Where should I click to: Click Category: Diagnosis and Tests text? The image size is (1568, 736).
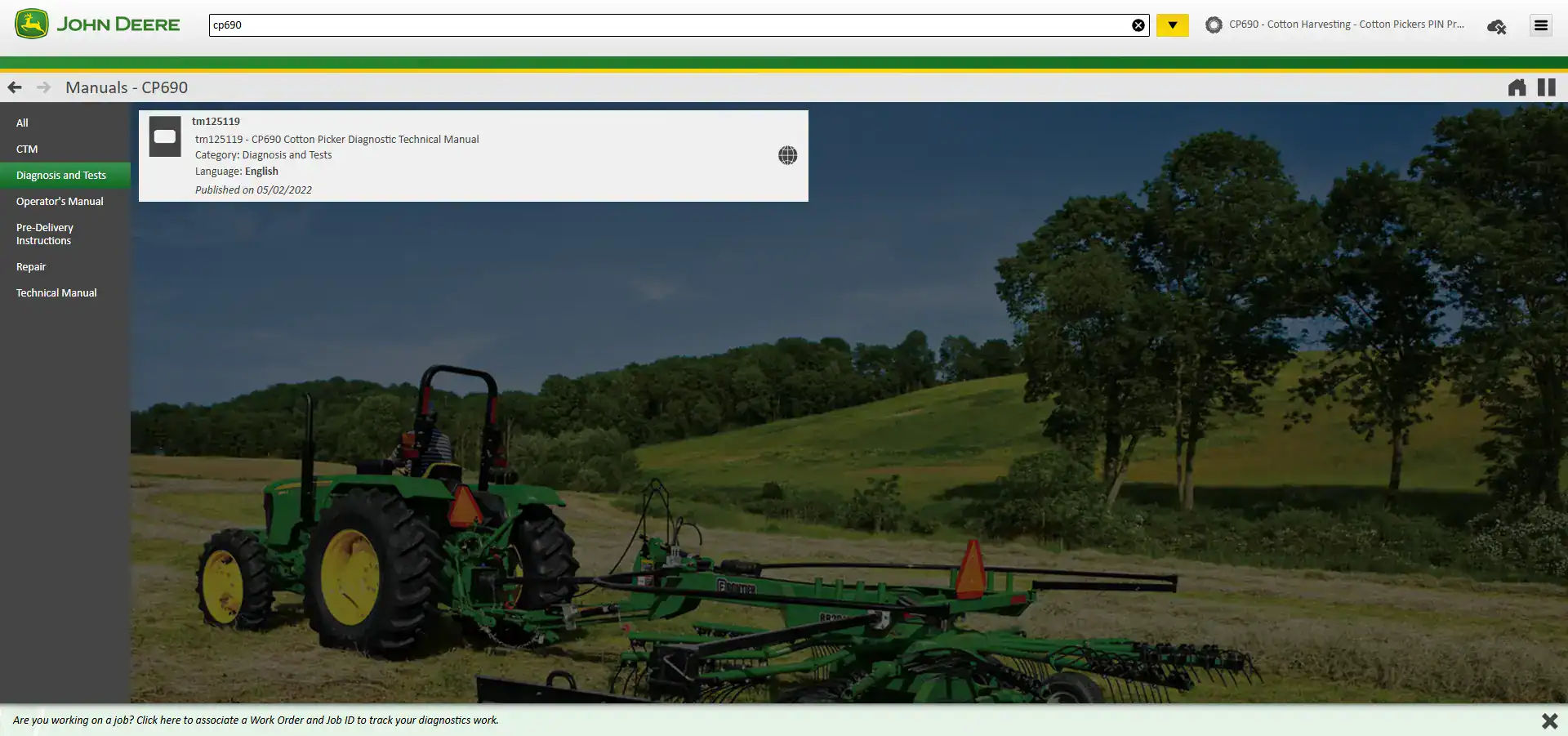tap(263, 154)
